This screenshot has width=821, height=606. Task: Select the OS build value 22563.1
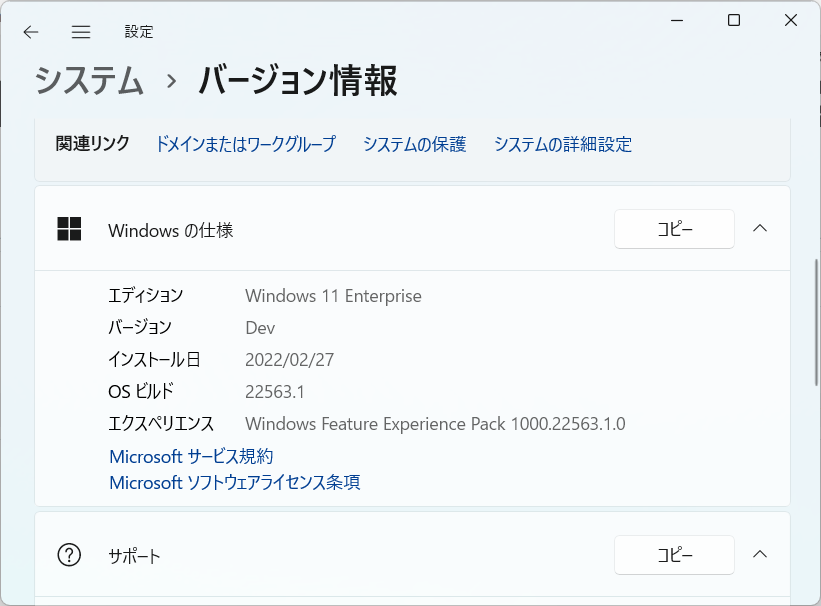[275, 392]
